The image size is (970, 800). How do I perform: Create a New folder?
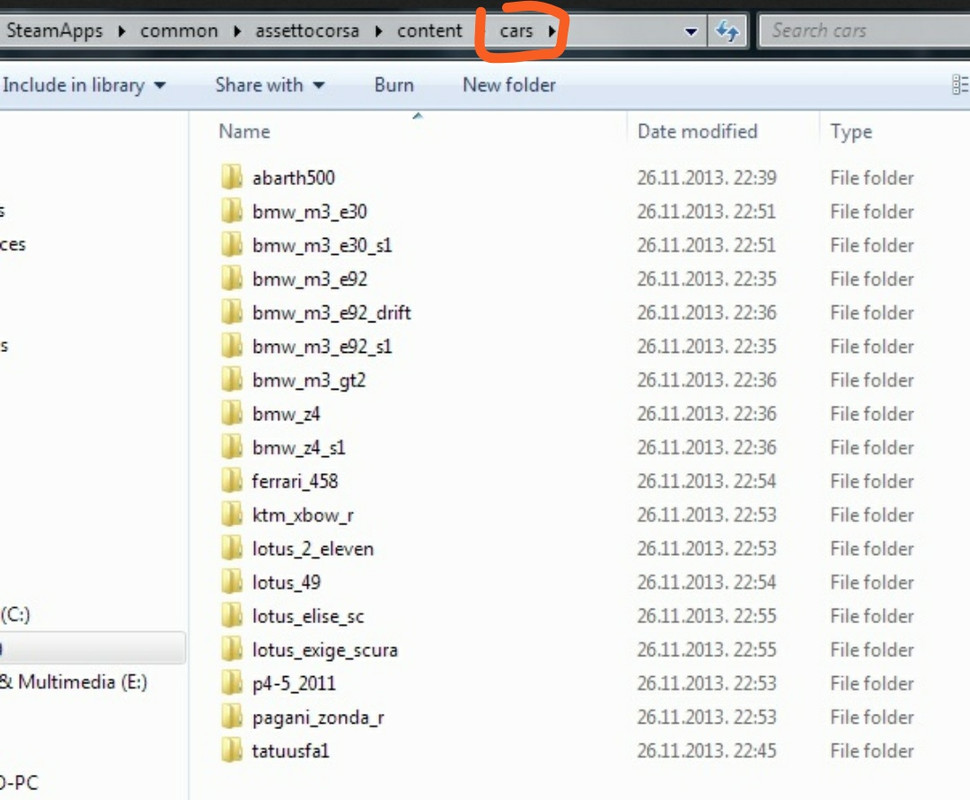click(x=509, y=85)
